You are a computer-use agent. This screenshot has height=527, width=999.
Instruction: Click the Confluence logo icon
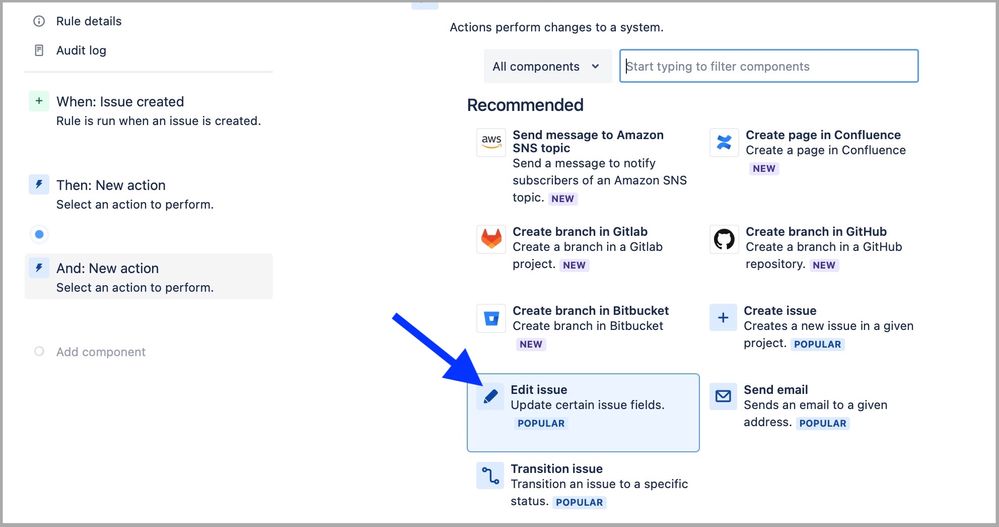[724, 142]
